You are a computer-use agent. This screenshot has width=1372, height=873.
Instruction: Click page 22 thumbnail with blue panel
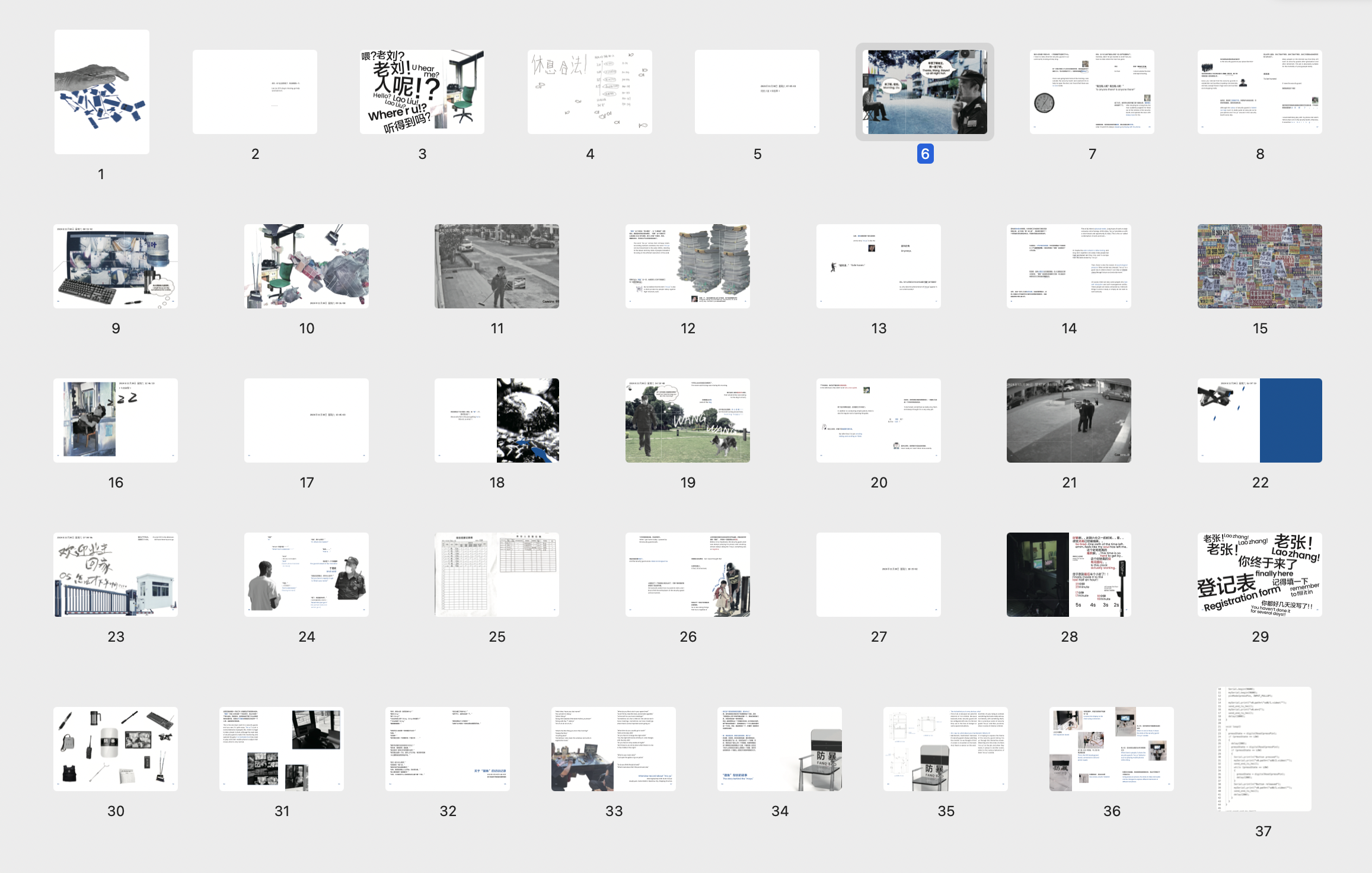click(x=1259, y=420)
